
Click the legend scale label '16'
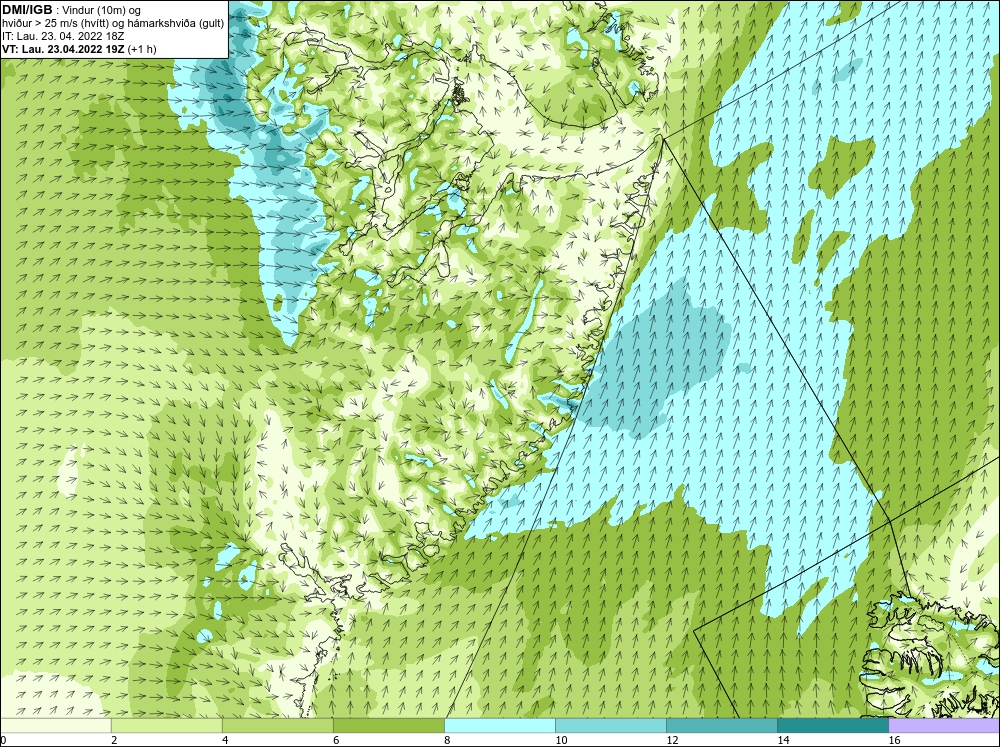(894, 740)
